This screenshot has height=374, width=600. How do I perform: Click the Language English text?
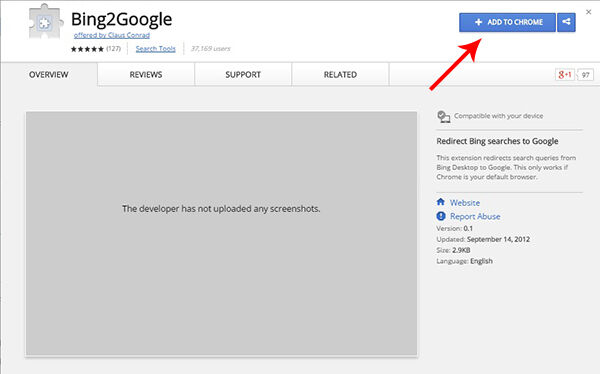pyautogui.click(x=464, y=261)
